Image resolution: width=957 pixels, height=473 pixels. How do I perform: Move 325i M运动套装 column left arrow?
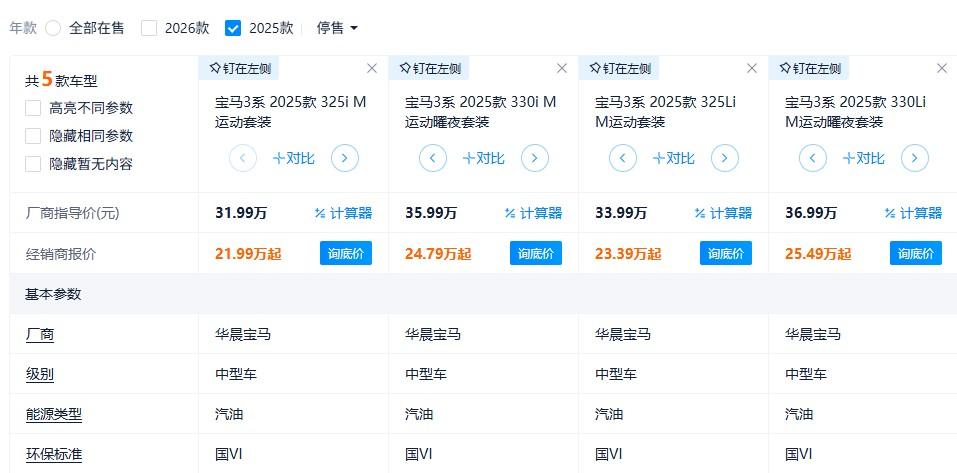[243, 159]
